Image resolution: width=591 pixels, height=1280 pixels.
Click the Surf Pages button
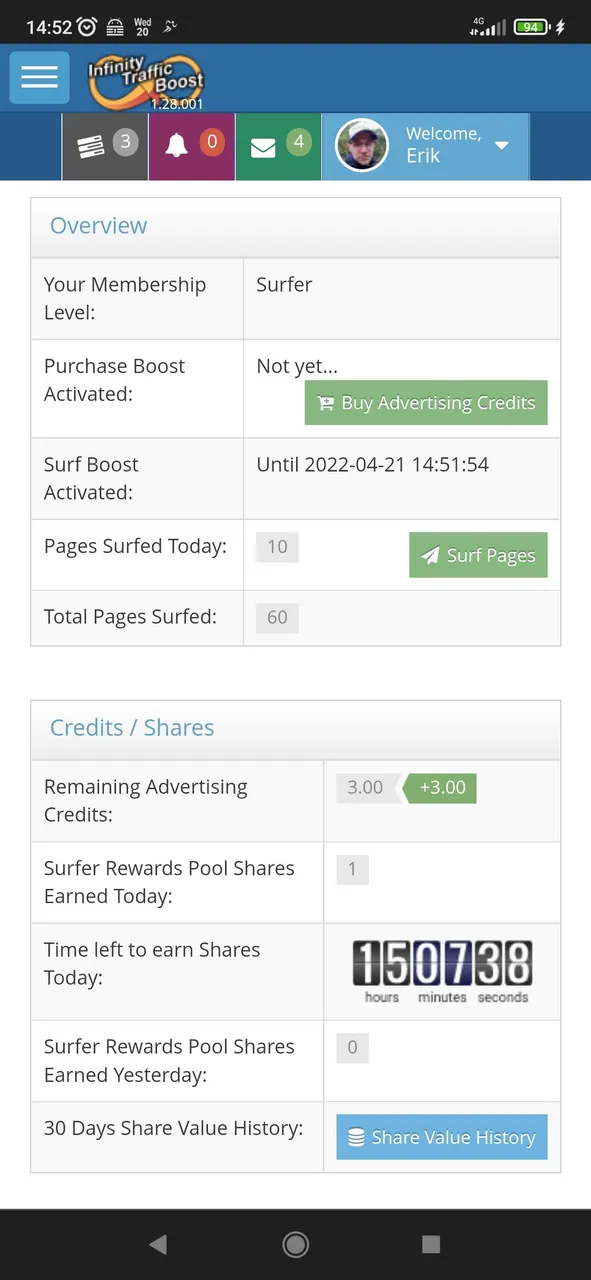point(478,555)
